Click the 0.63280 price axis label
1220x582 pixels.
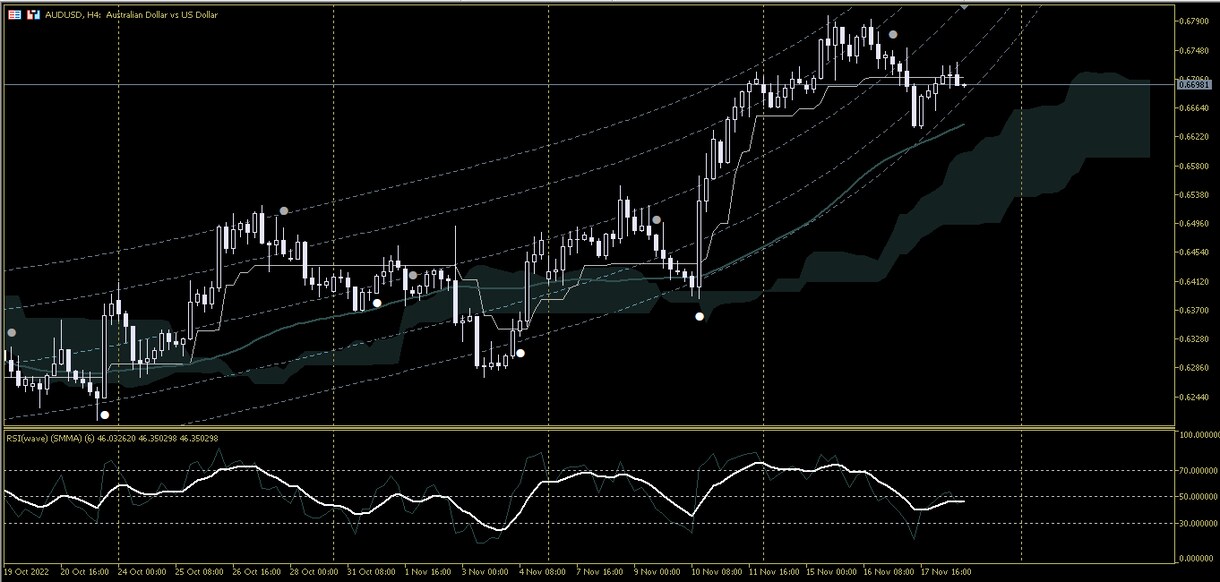pyautogui.click(x=1195, y=340)
